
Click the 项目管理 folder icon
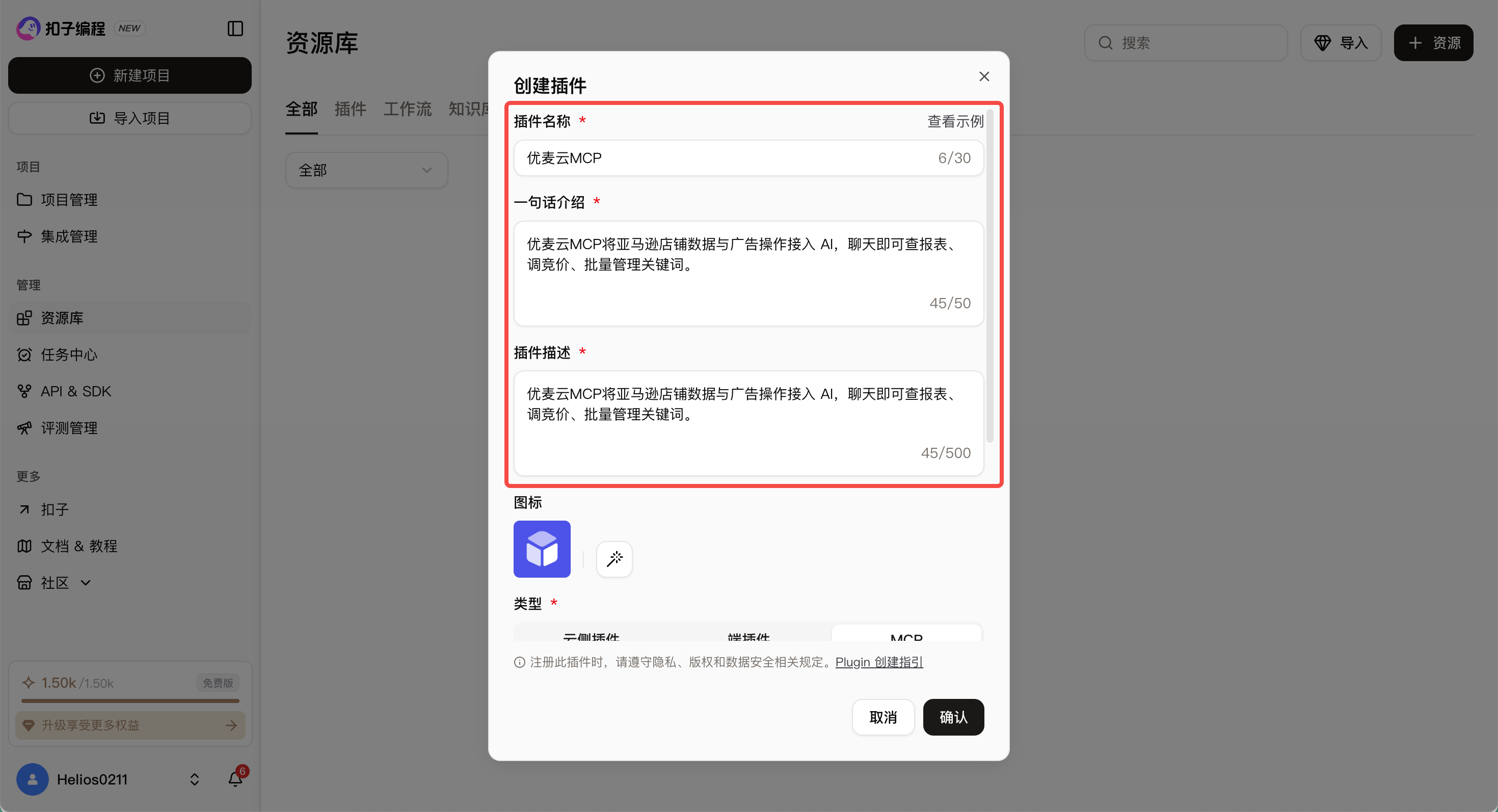coord(24,199)
